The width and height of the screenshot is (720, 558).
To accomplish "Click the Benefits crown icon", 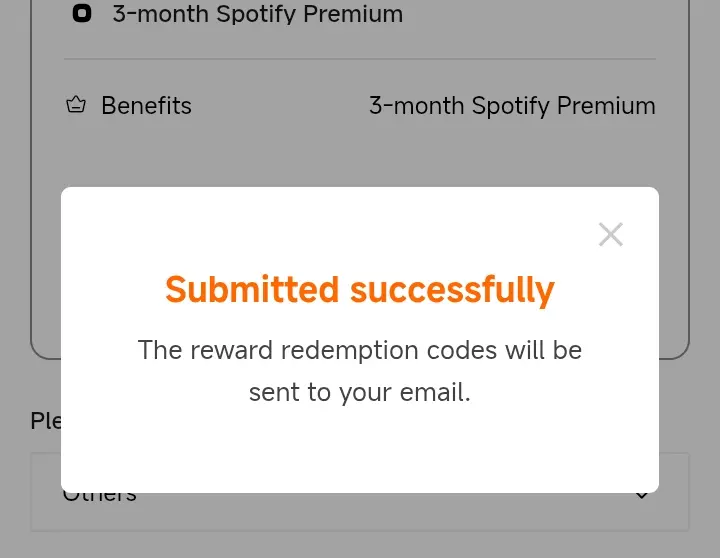I will click(76, 105).
